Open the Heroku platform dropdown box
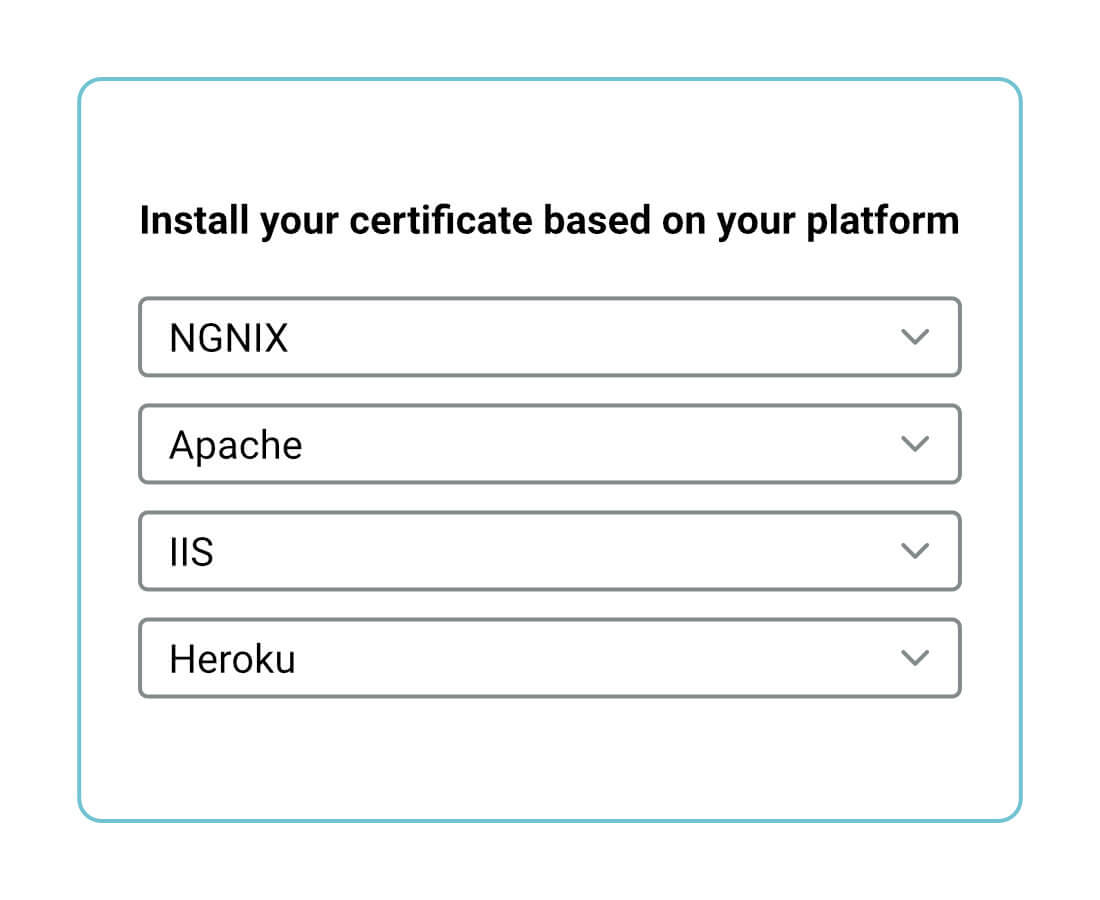Screen dimensions: 1100x900 click(549, 658)
